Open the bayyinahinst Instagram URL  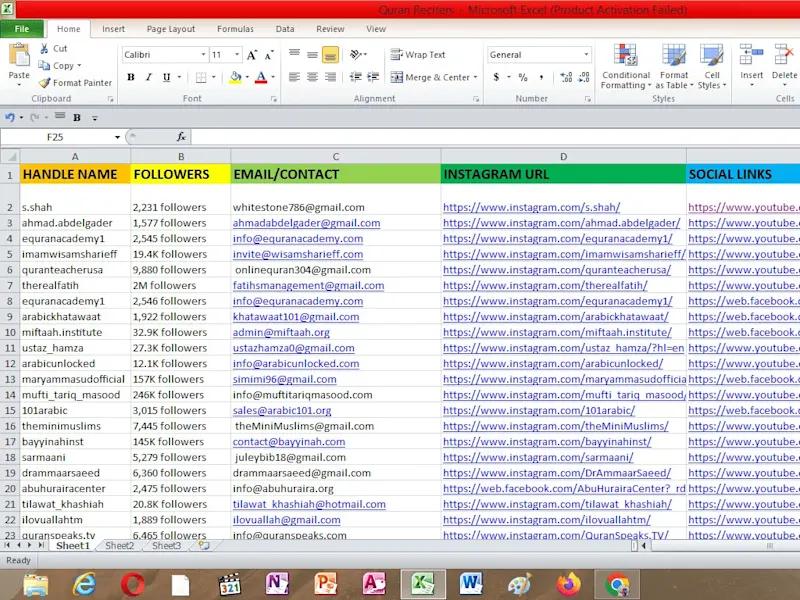click(547, 442)
